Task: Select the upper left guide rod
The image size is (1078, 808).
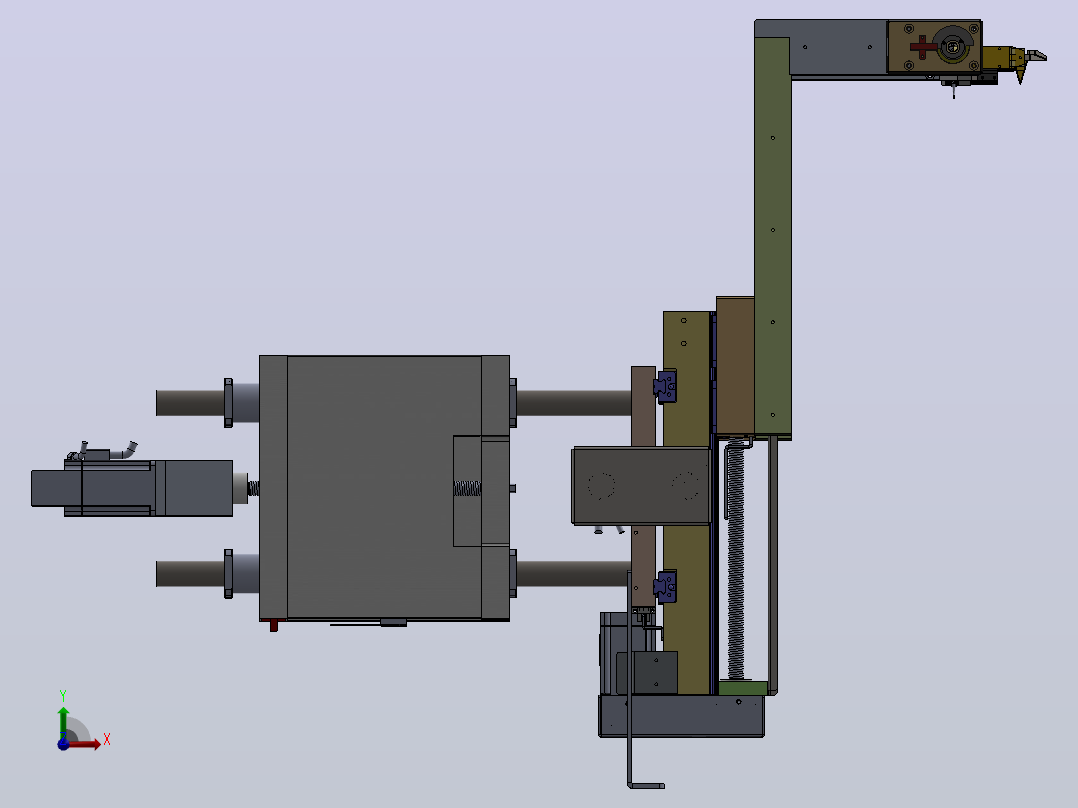Action: coord(190,403)
